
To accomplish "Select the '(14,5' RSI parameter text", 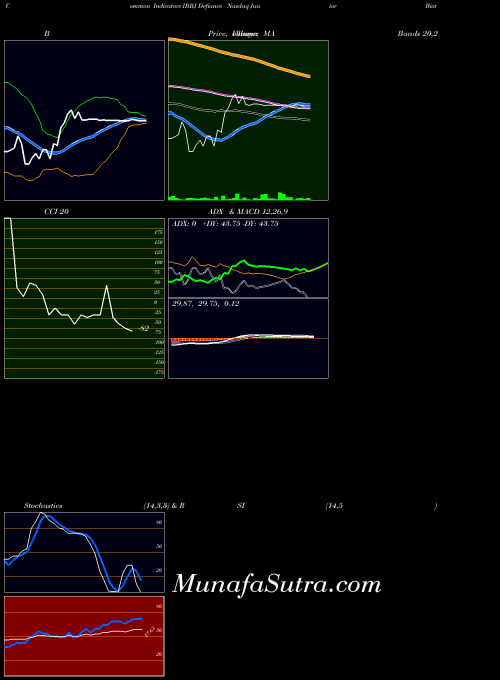I will click(x=334, y=506).
